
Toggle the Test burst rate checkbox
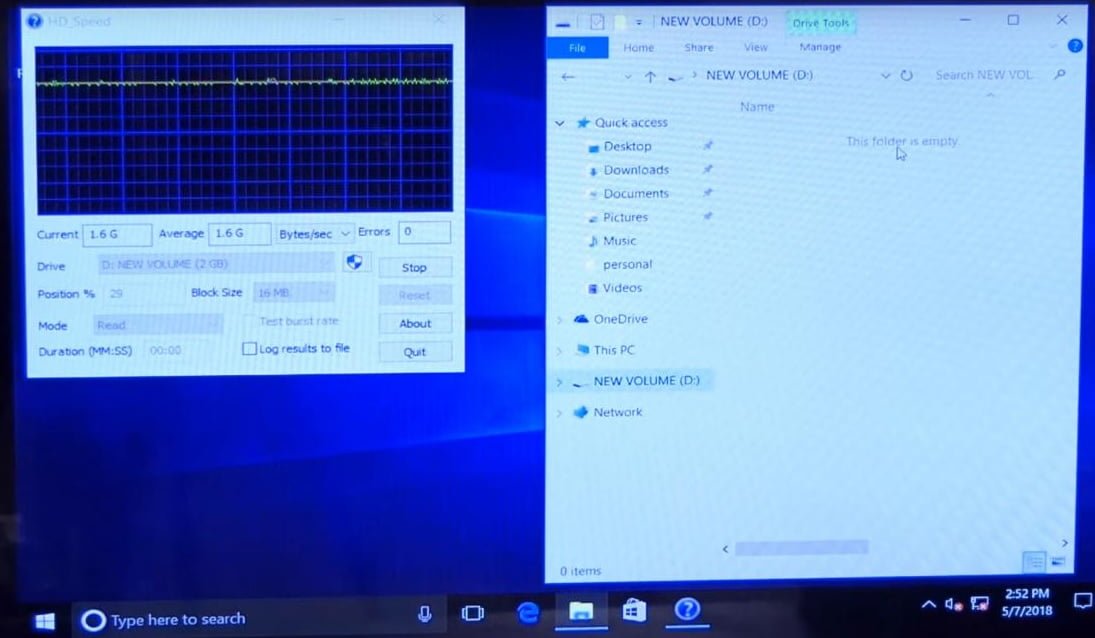(250, 322)
